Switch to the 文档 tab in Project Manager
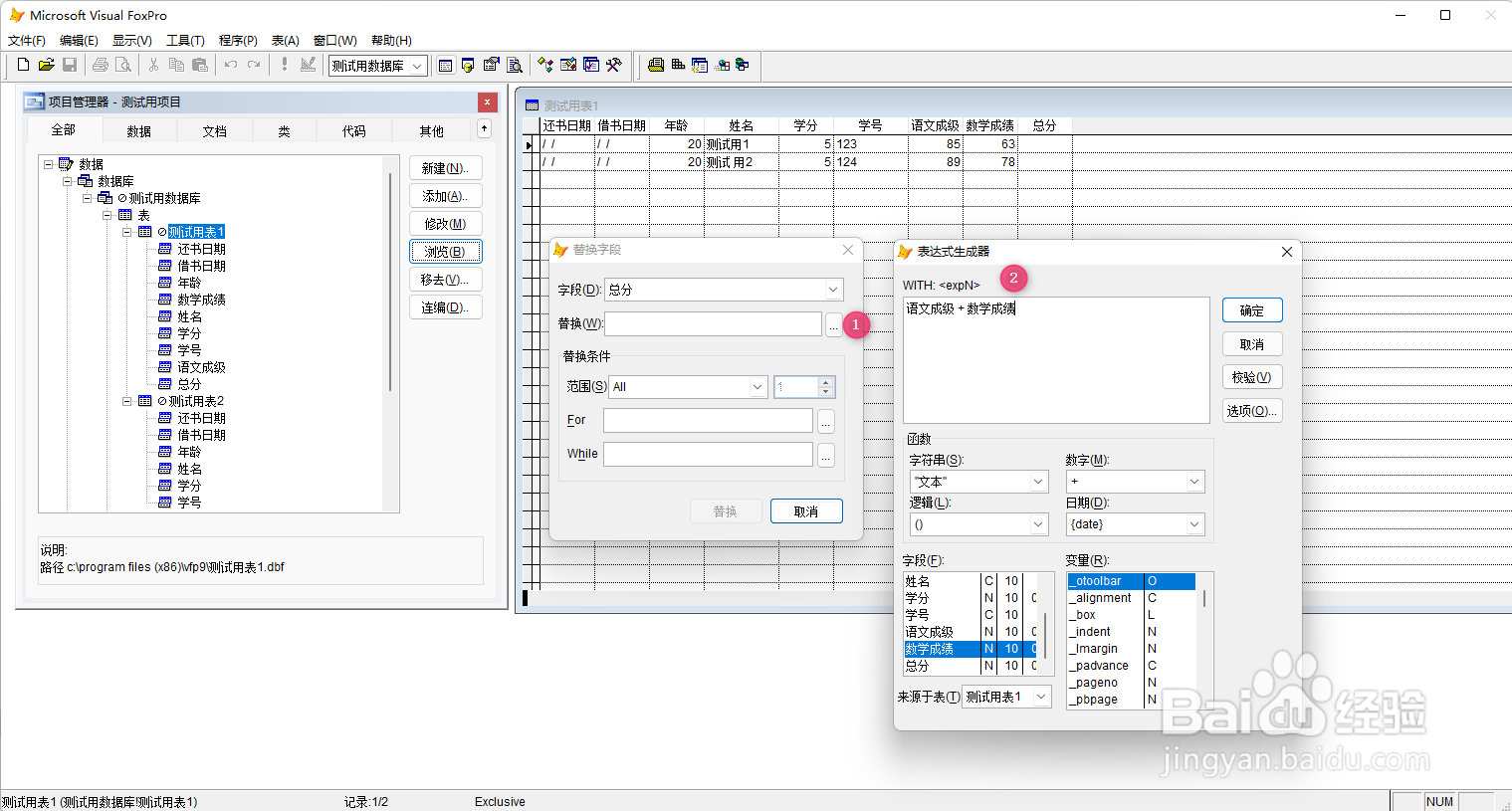1512x811 pixels. tap(214, 129)
